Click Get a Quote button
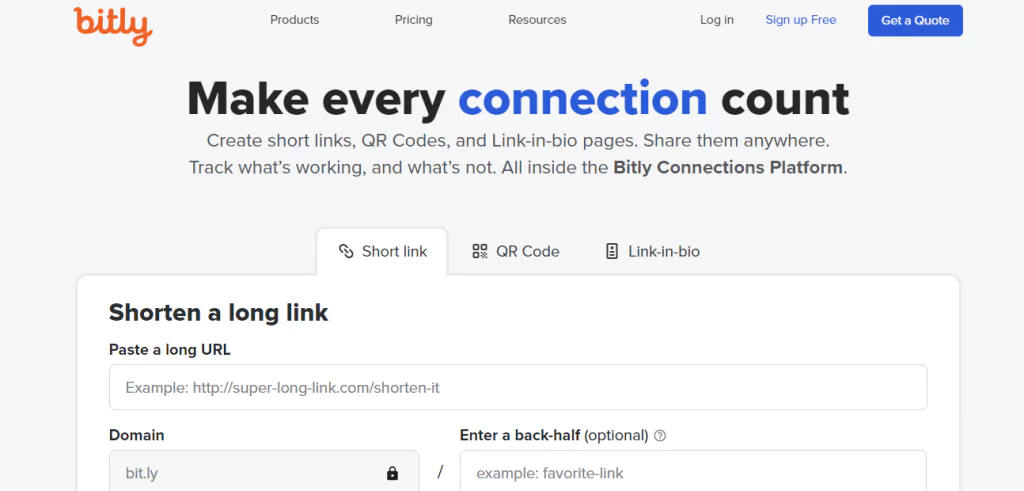This screenshot has height=491, width=1024. click(915, 20)
